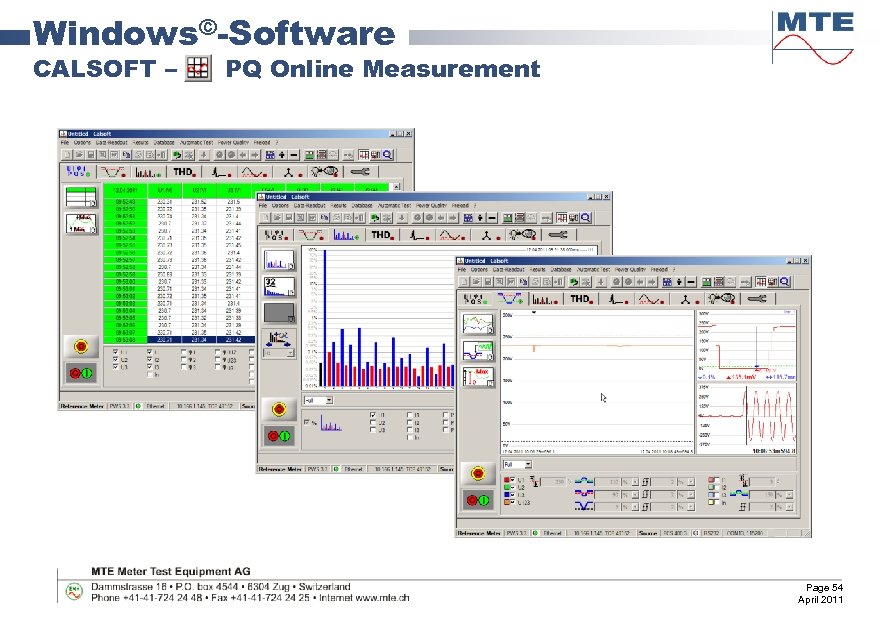
Task: Open the transient spike tab in the middle window
Action: coord(419,235)
